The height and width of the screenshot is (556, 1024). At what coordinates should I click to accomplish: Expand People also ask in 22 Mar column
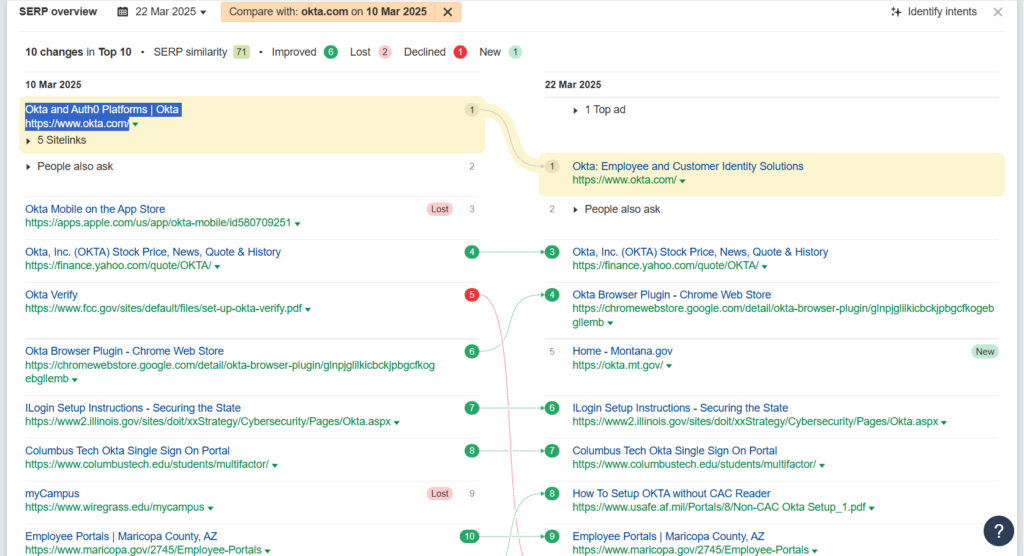click(x=616, y=209)
